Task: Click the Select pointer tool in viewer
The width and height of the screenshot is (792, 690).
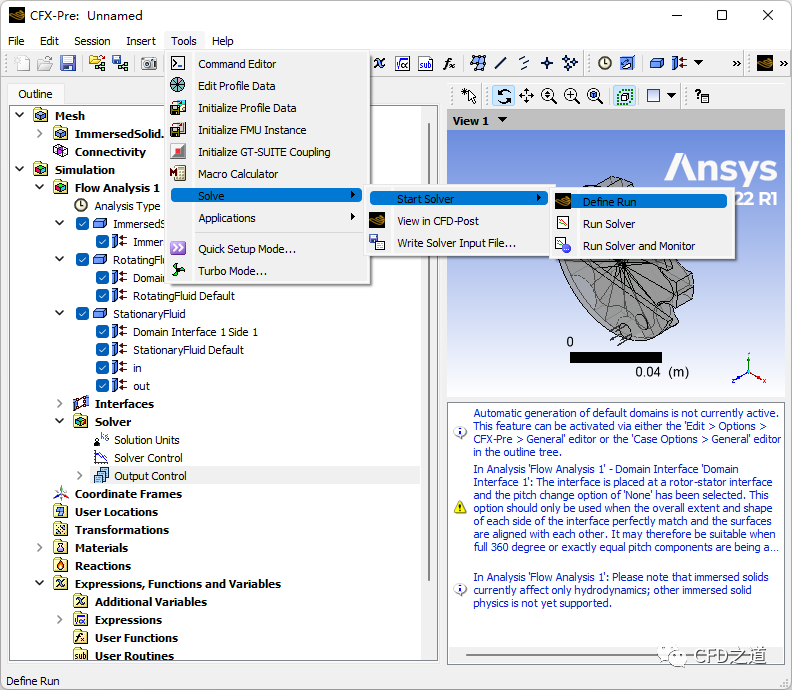Action: (x=469, y=95)
